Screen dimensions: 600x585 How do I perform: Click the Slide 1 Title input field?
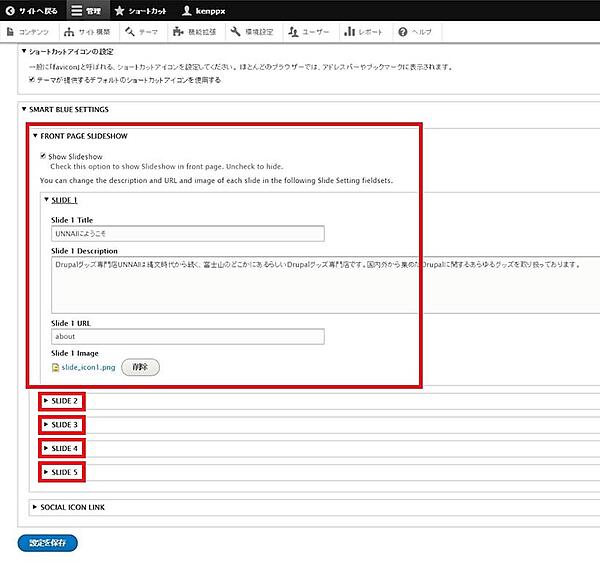(x=189, y=233)
